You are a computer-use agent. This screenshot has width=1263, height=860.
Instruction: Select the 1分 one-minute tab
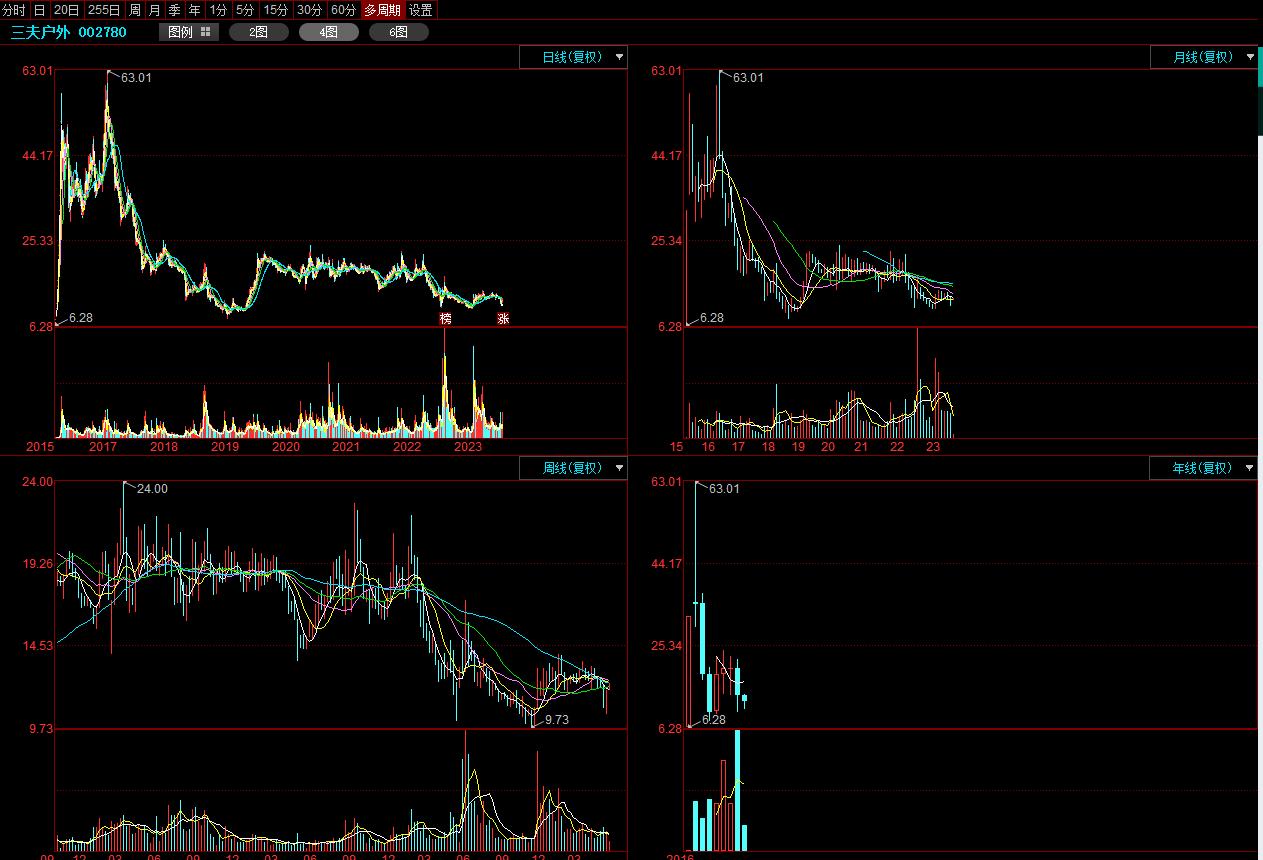click(x=218, y=10)
